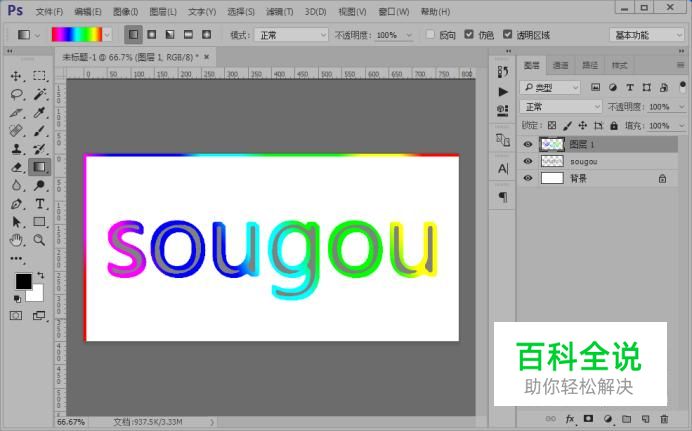
Task: Open layer blend mode 正常 dropdown
Action: click(x=560, y=106)
